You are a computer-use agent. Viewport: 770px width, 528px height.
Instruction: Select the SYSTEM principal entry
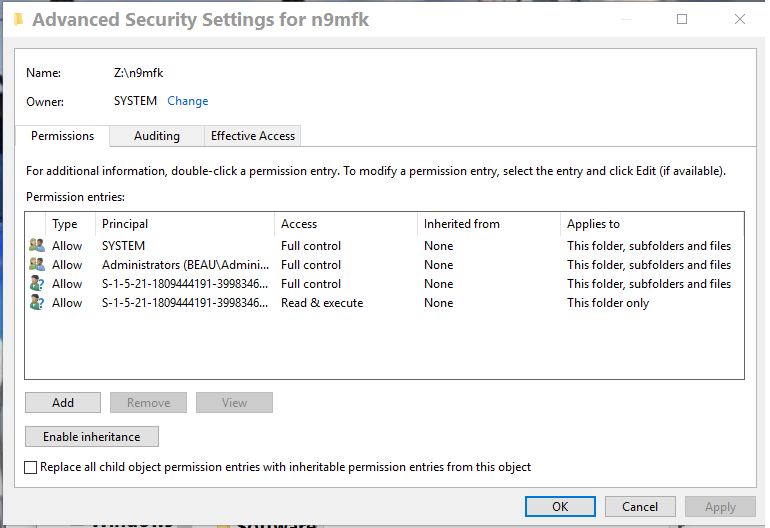(123, 246)
